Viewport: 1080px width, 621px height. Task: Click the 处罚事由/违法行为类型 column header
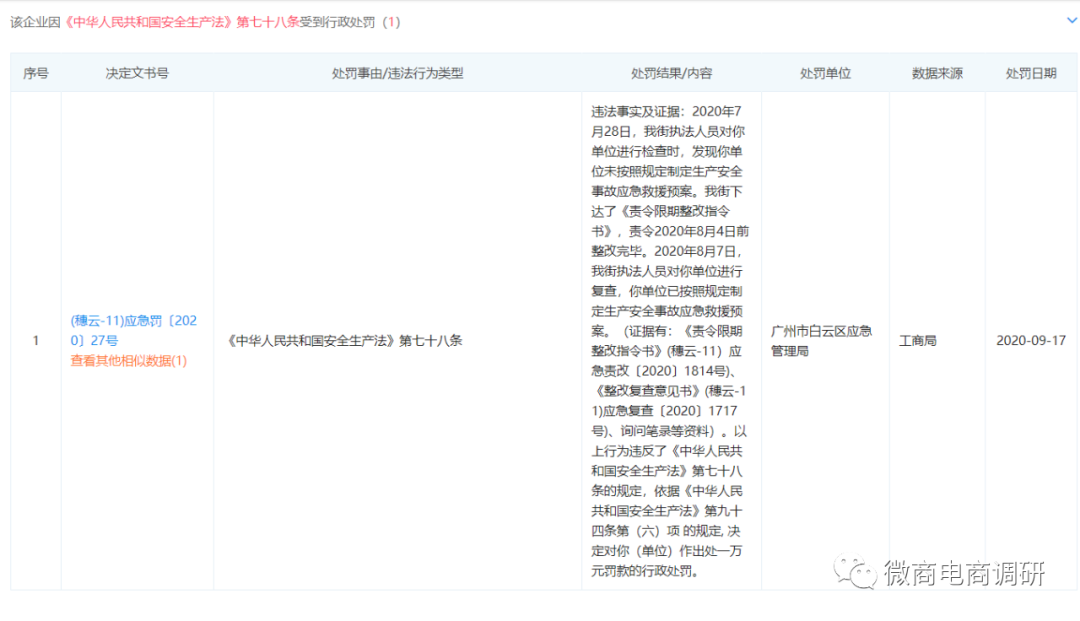(397, 72)
